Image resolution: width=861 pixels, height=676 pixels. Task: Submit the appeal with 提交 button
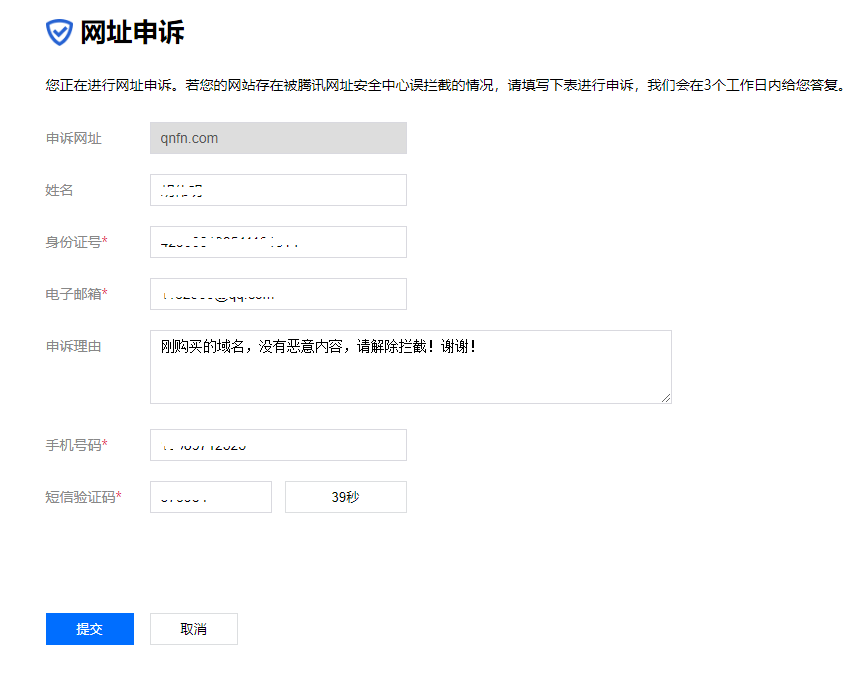[x=90, y=629]
